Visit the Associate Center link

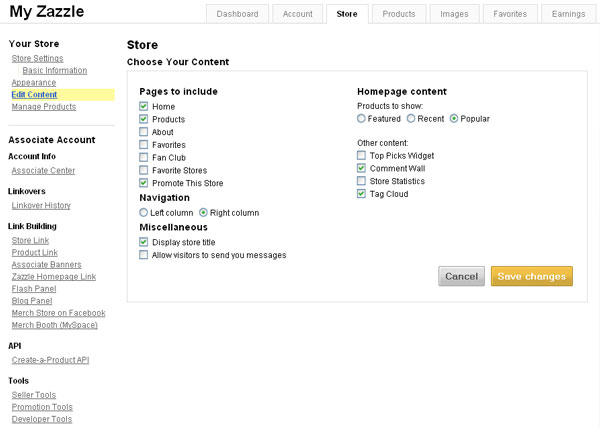43,171
